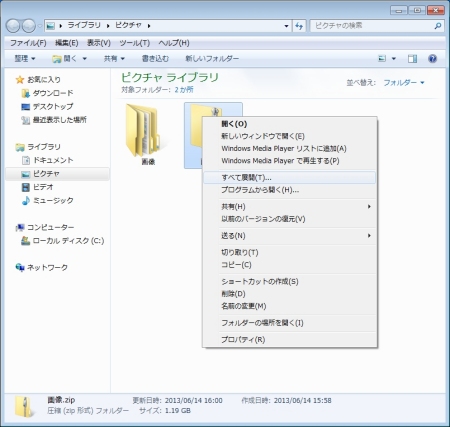Open the ツール(T) menu
The height and width of the screenshot is (427, 450).
[135, 43]
